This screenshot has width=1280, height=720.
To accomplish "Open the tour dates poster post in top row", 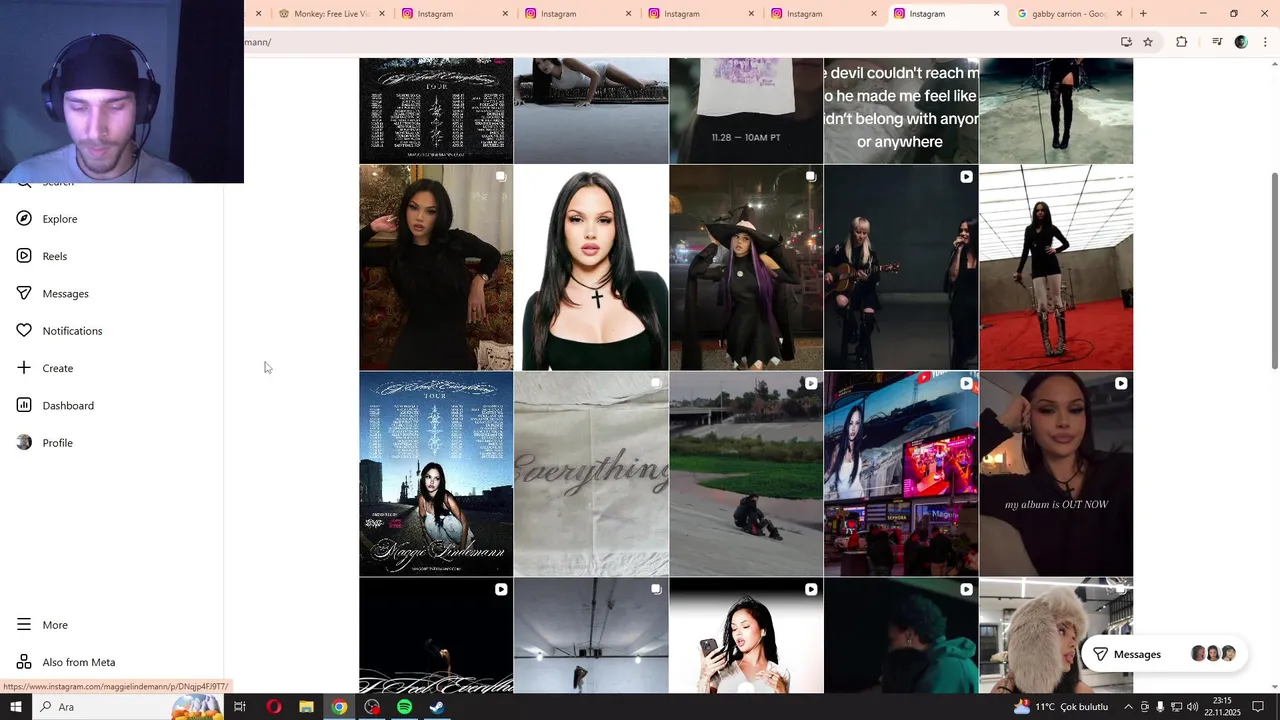I will (x=436, y=110).
